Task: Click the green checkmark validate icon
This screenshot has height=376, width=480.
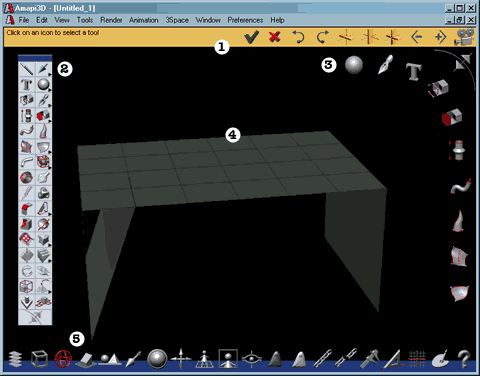Action: click(251, 37)
